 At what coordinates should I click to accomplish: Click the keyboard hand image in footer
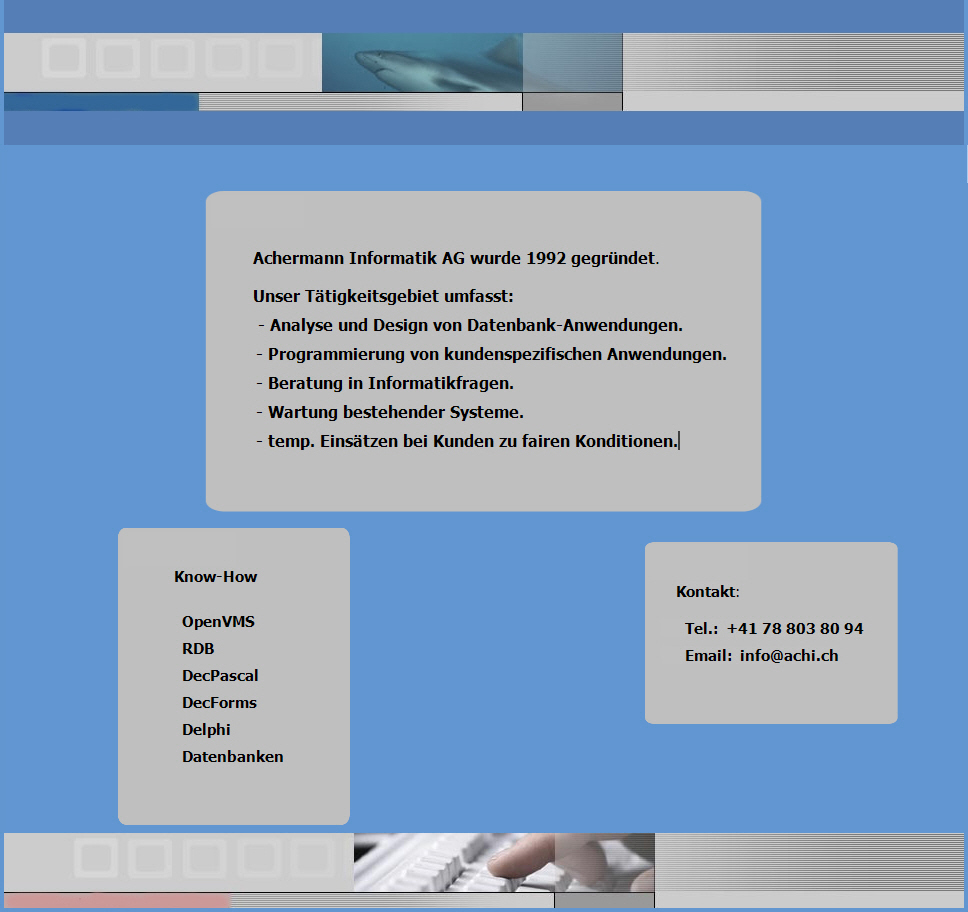point(503,861)
